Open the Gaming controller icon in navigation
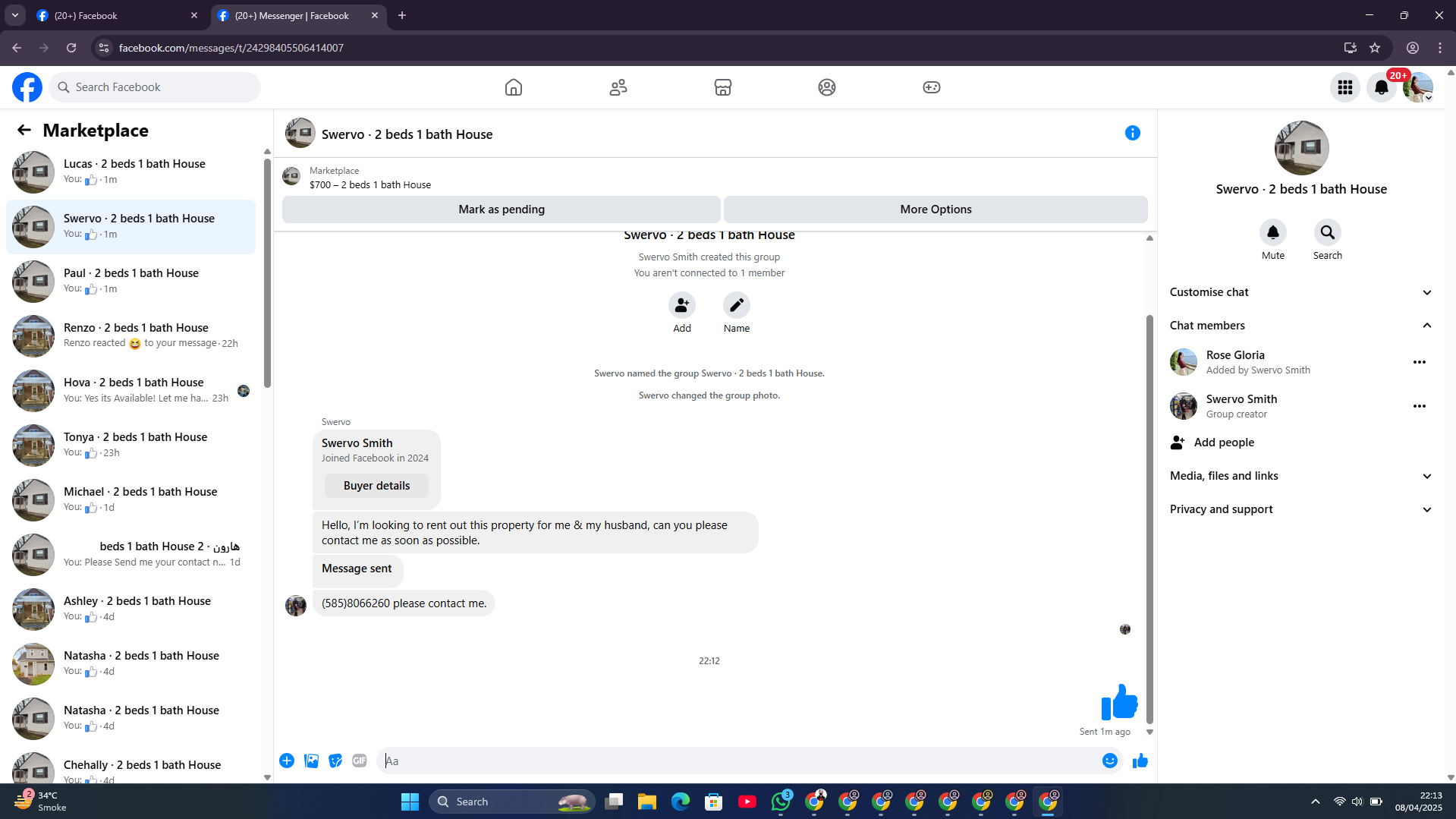Viewport: 1456px width, 819px height. click(x=932, y=87)
